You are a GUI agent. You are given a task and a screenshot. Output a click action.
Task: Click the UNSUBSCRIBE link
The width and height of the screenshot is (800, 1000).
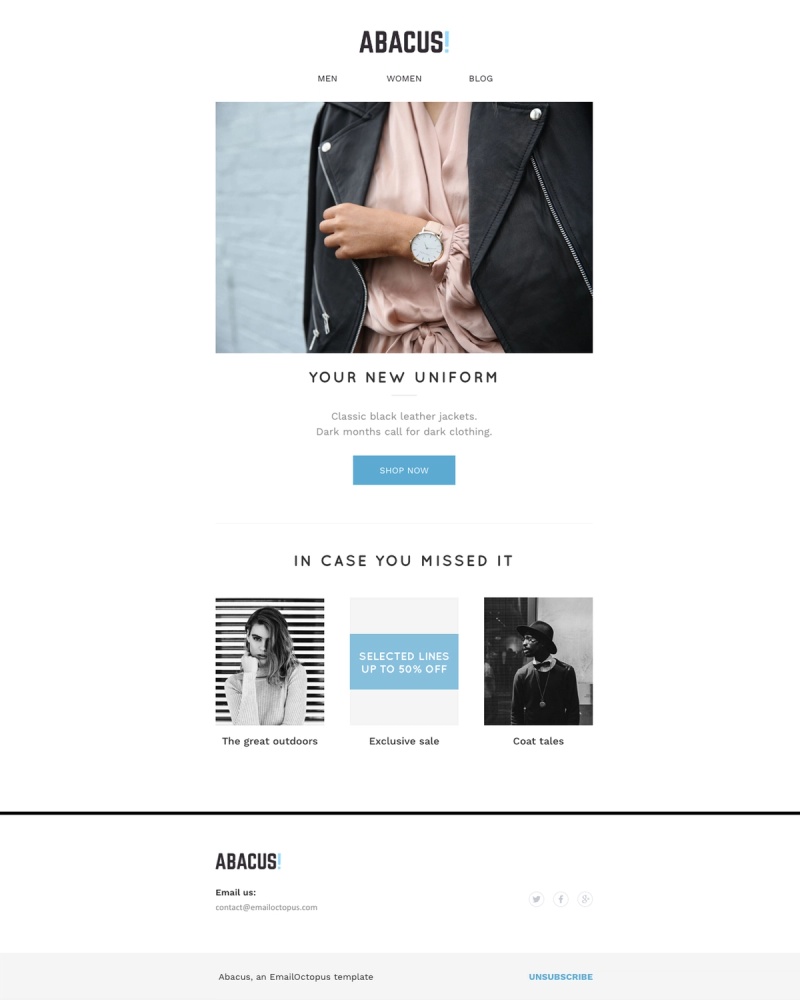(x=561, y=976)
